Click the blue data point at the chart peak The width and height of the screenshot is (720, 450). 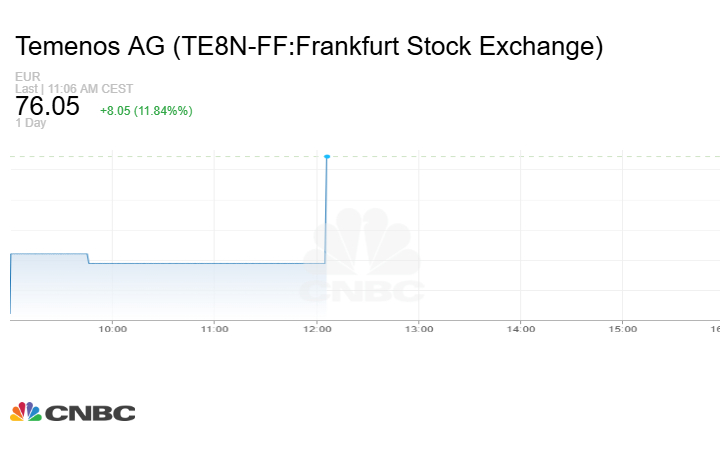click(x=327, y=157)
